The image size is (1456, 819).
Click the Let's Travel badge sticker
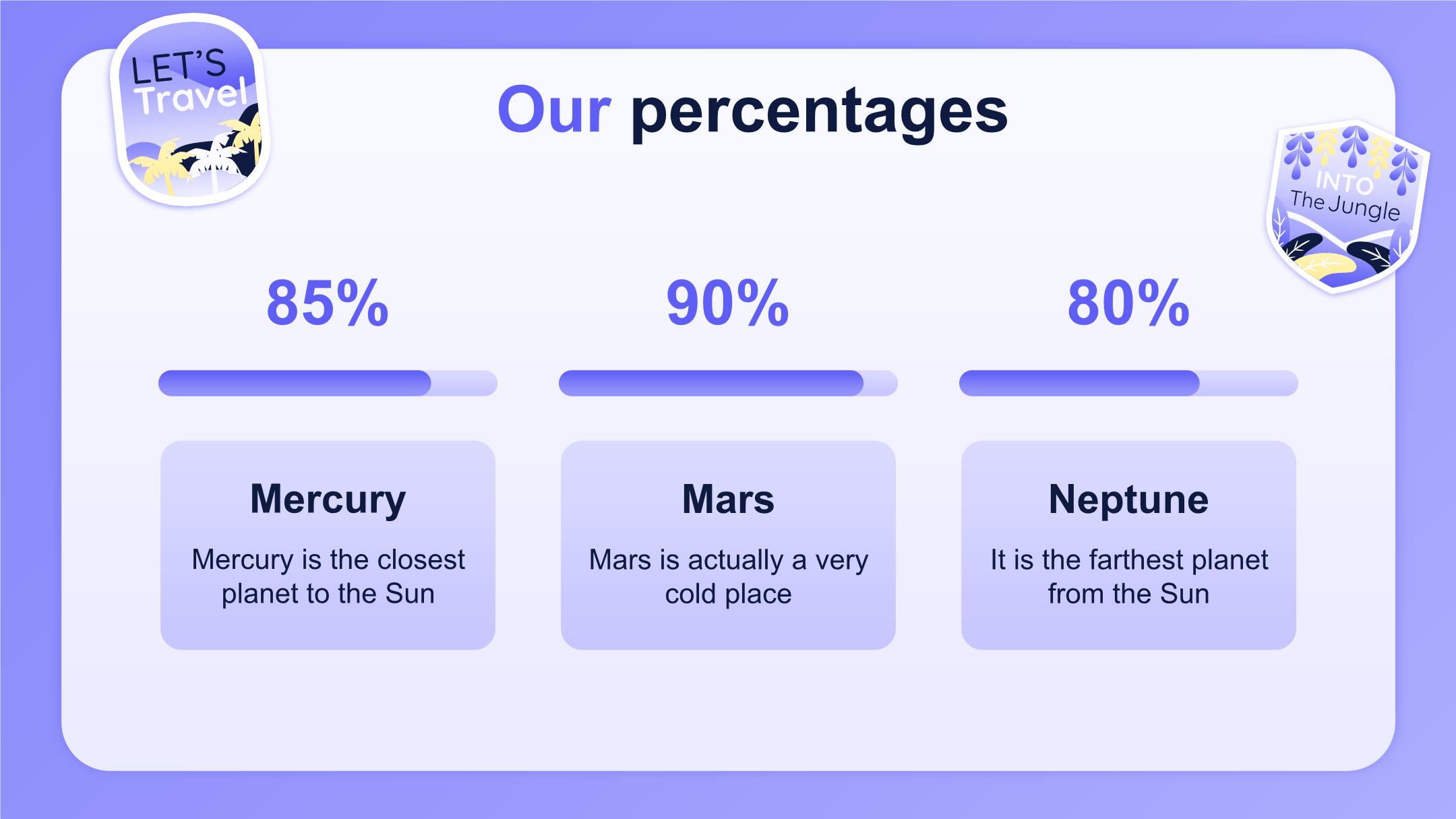[x=190, y=111]
